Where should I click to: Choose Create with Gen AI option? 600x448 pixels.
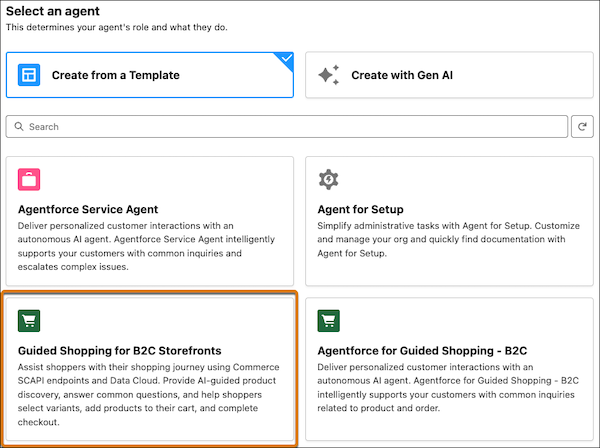point(449,75)
